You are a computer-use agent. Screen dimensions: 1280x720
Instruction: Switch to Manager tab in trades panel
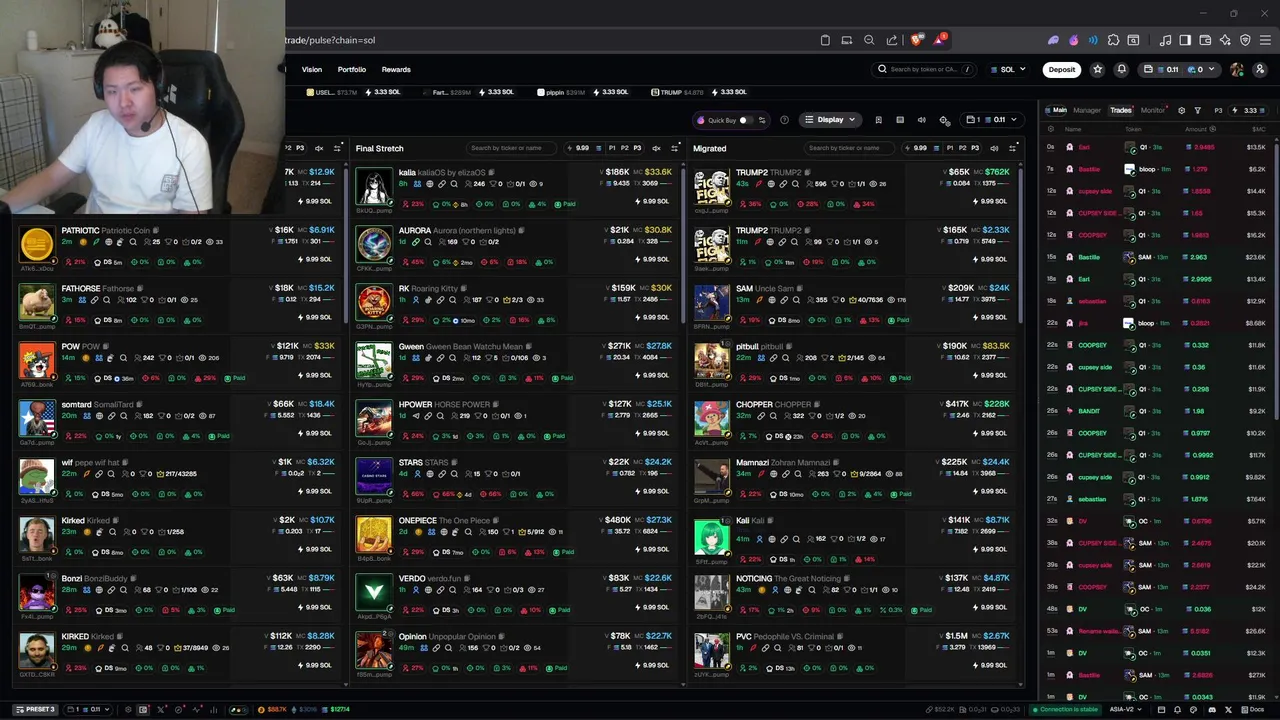[x=1087, y=111]
